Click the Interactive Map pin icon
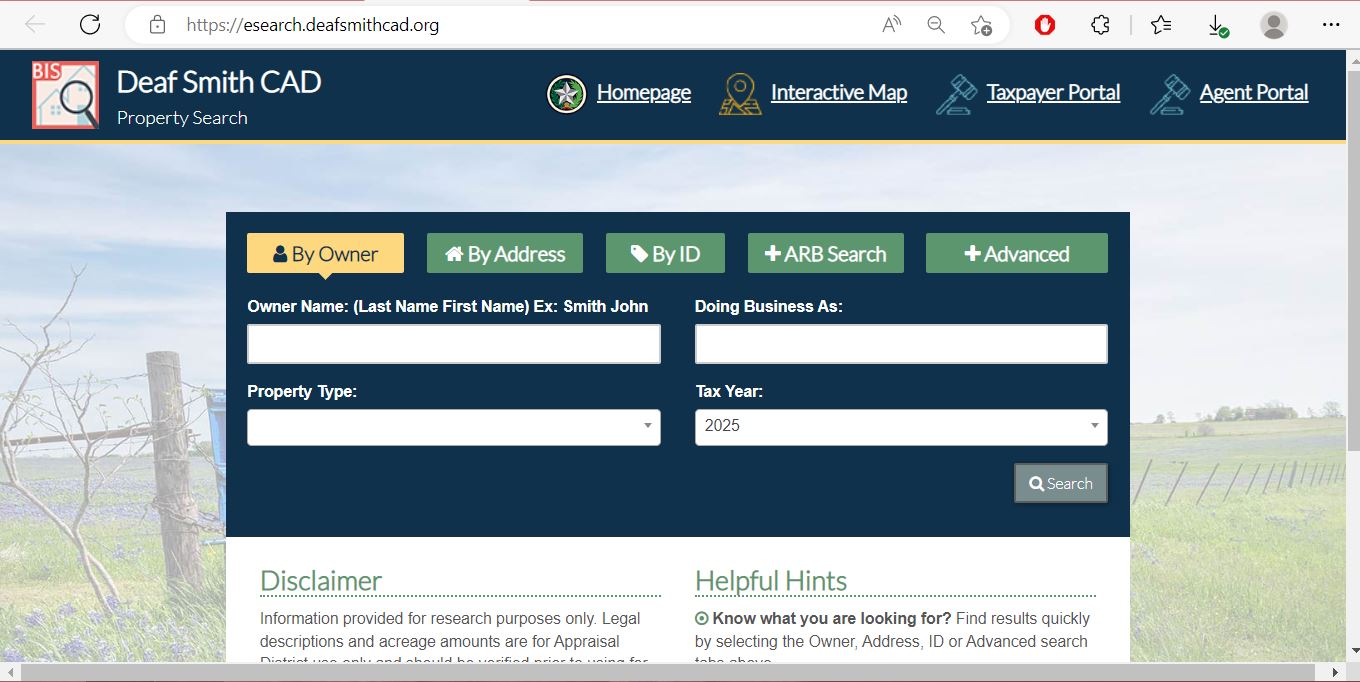 point(740,94)
